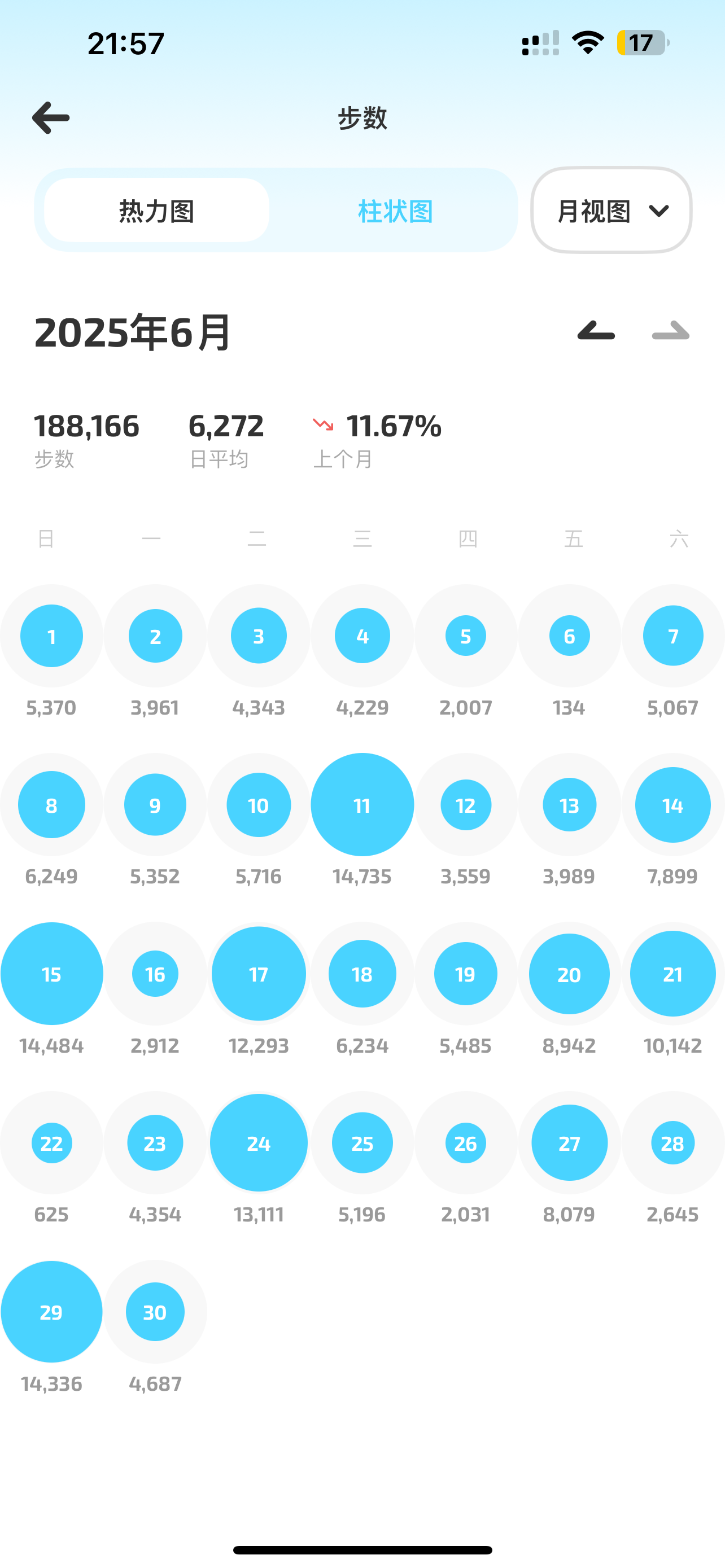Expand the dropdown chevron beside 月视图
Viewport: 725px width, 1568px height.
pos(658,211)
